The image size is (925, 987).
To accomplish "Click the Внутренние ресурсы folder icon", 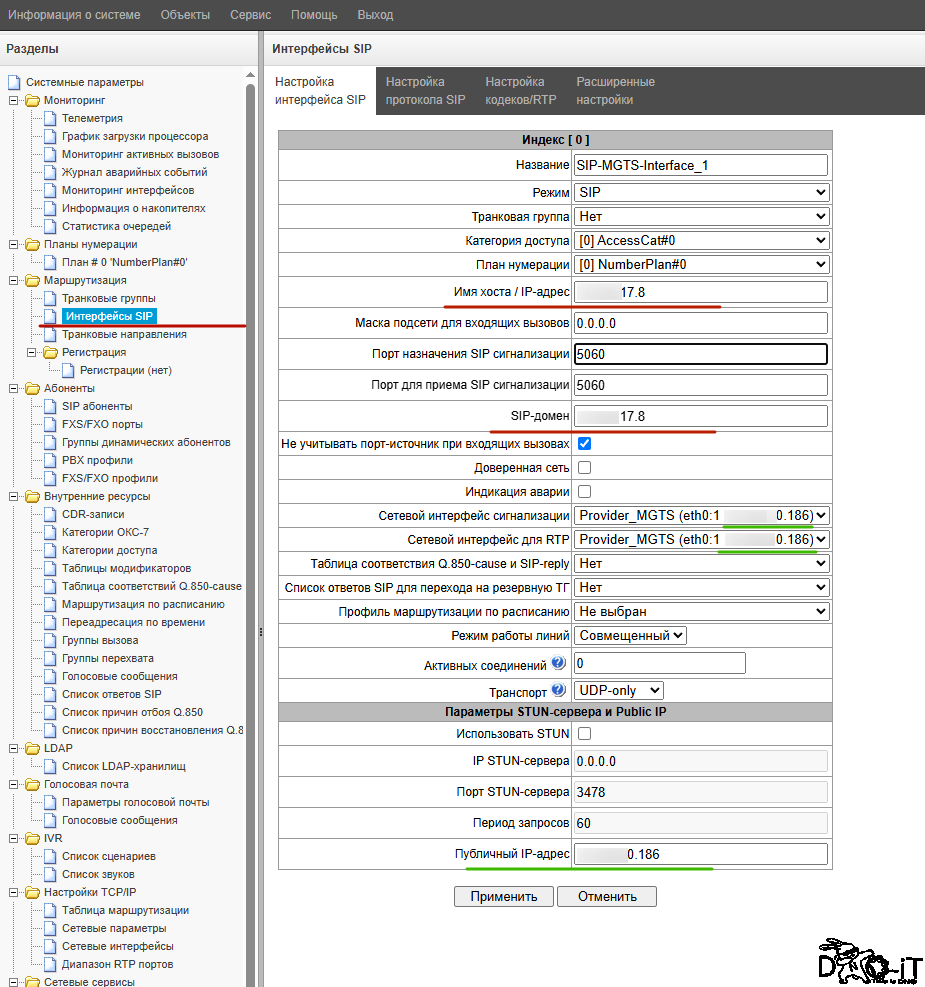I will (32, 497).
